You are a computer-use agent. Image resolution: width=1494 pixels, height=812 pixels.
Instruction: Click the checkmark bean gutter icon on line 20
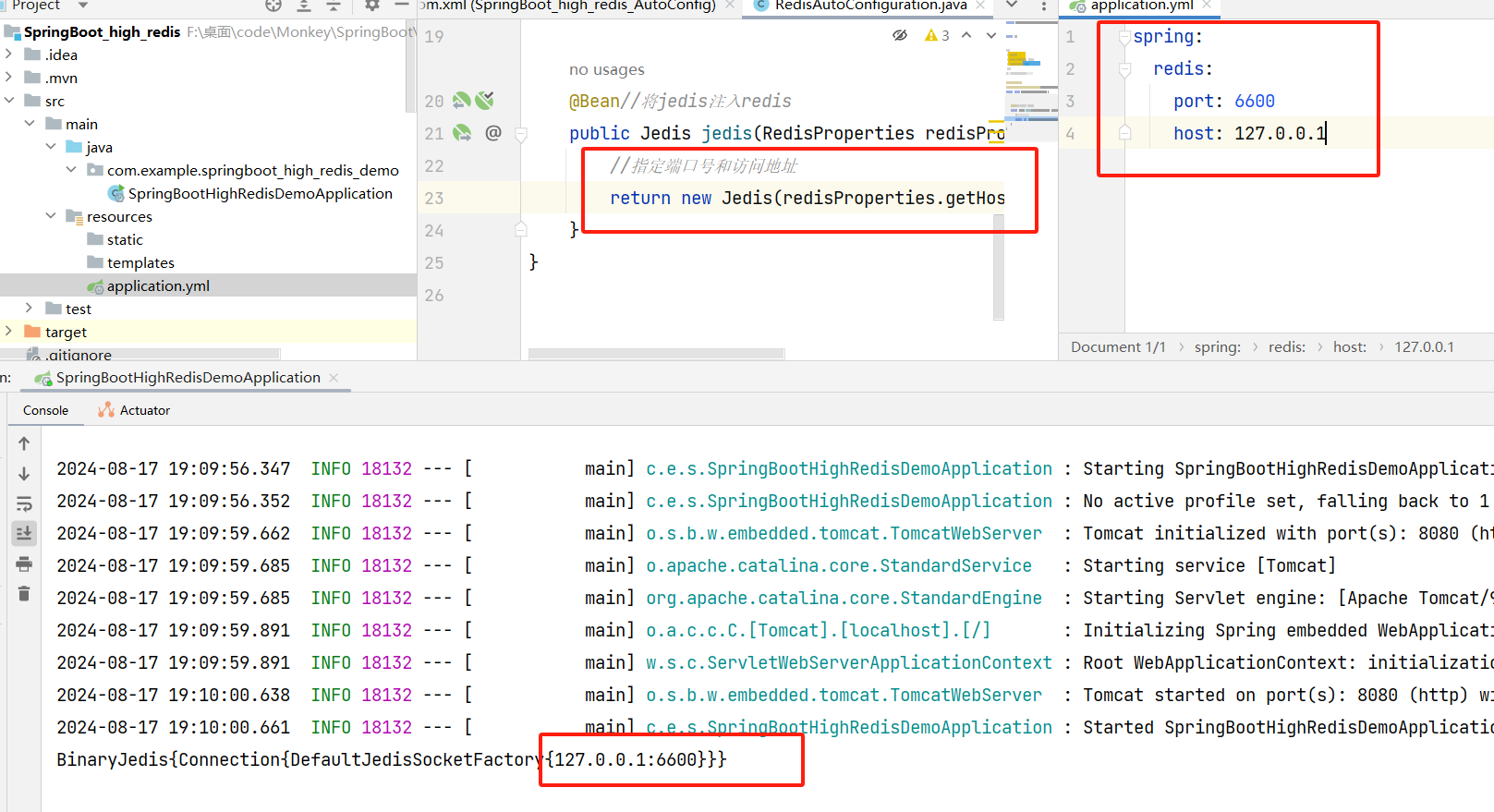(x=484, y=100)
